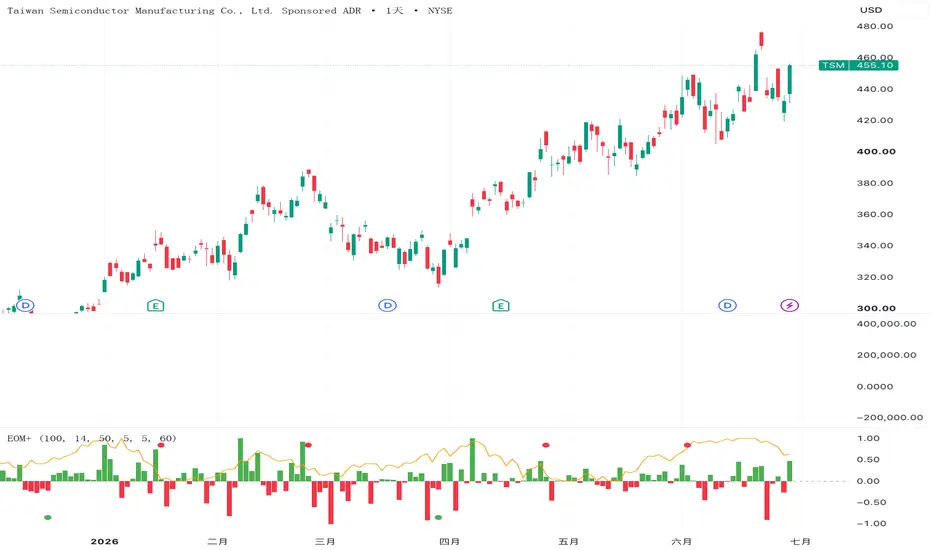The image size is (932, 550).
Task: Click the 二月 label on time axis
Action: (218, 542)
